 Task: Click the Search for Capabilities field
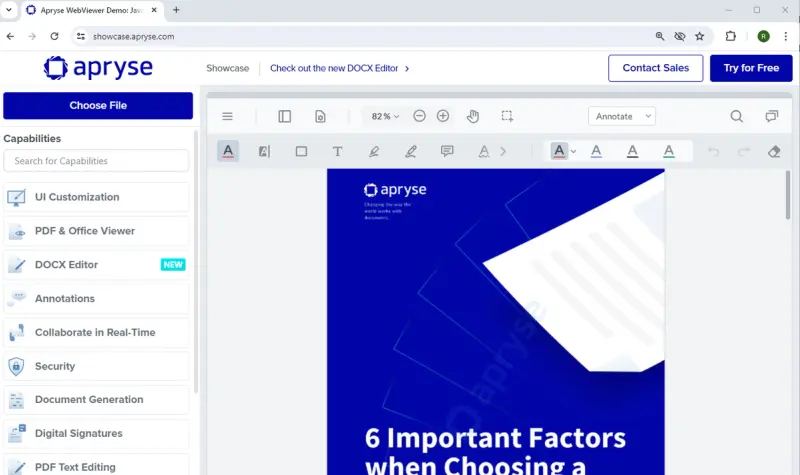click(96, 161)
